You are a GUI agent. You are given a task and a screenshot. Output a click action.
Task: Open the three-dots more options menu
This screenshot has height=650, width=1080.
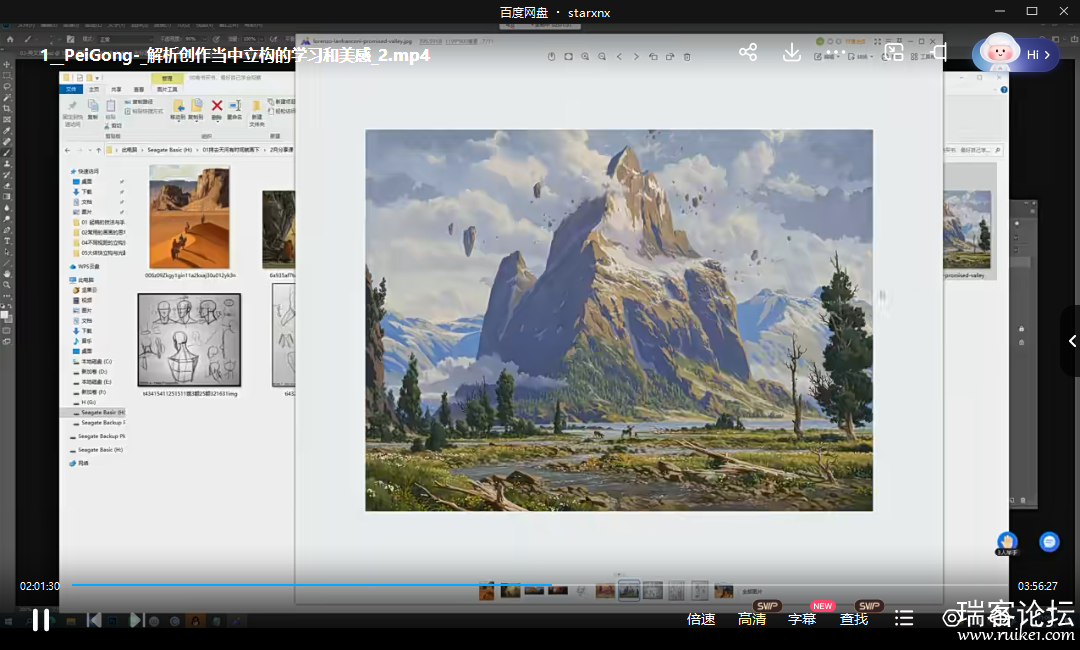click(836, 52)
